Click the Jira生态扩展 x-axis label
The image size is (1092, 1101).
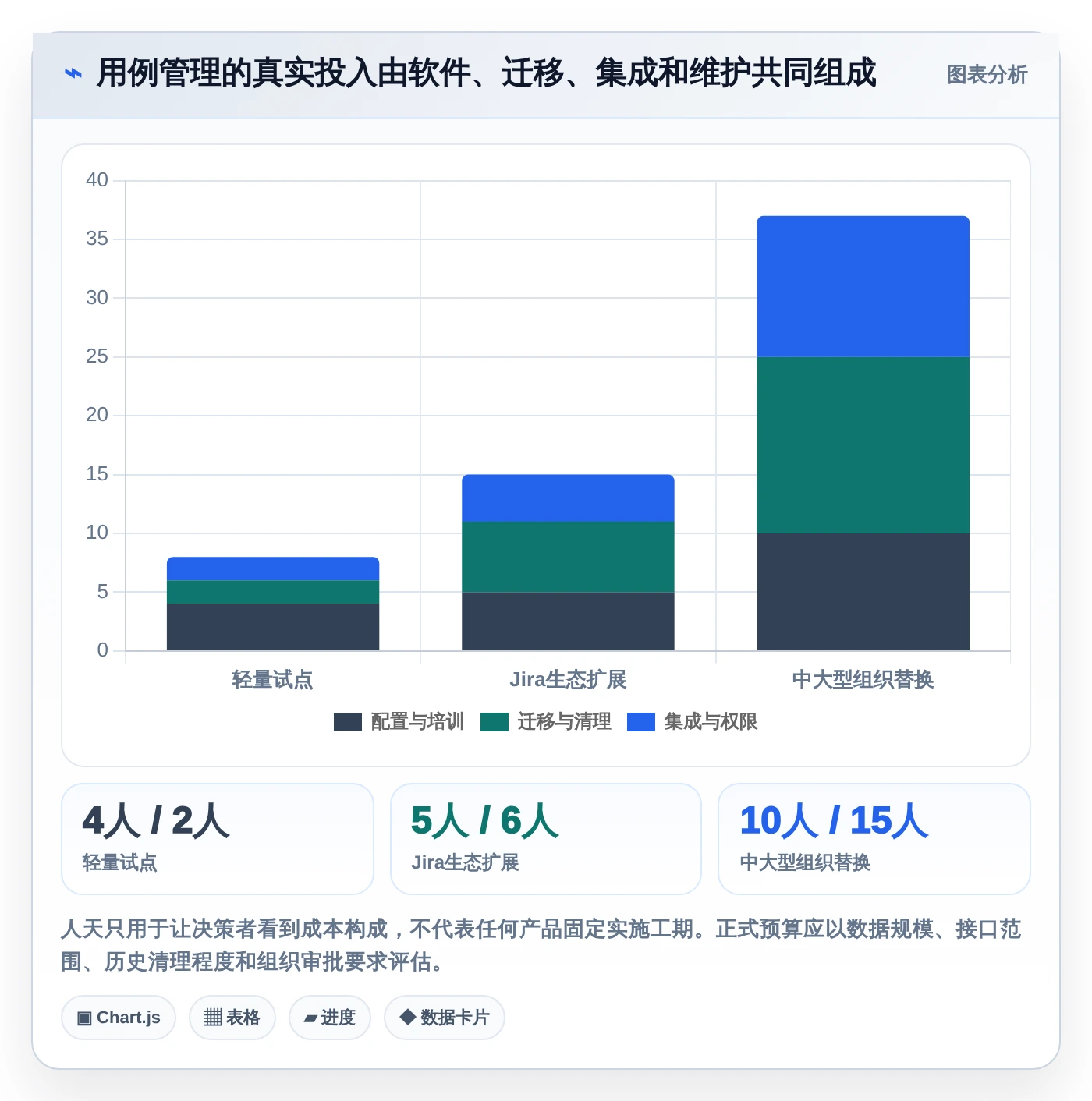click(x=568, y=680)
